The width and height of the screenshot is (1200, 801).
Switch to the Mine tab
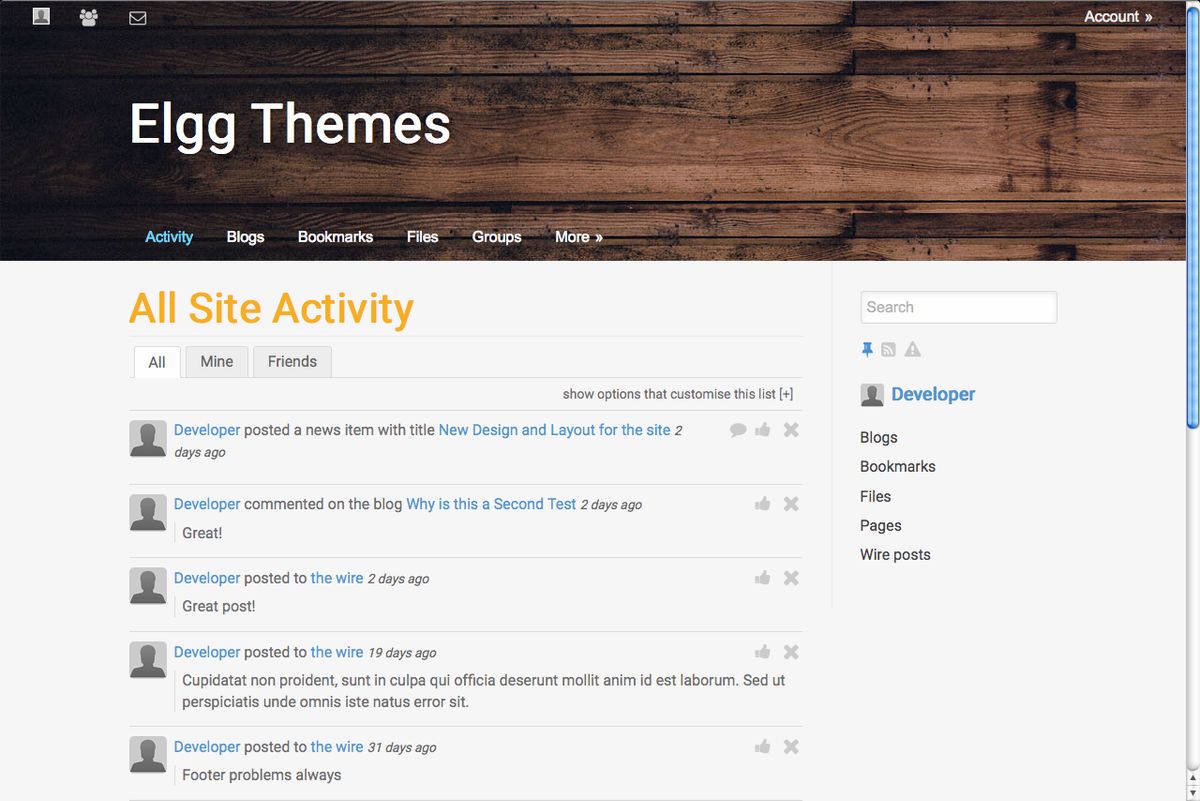point(216,362)
